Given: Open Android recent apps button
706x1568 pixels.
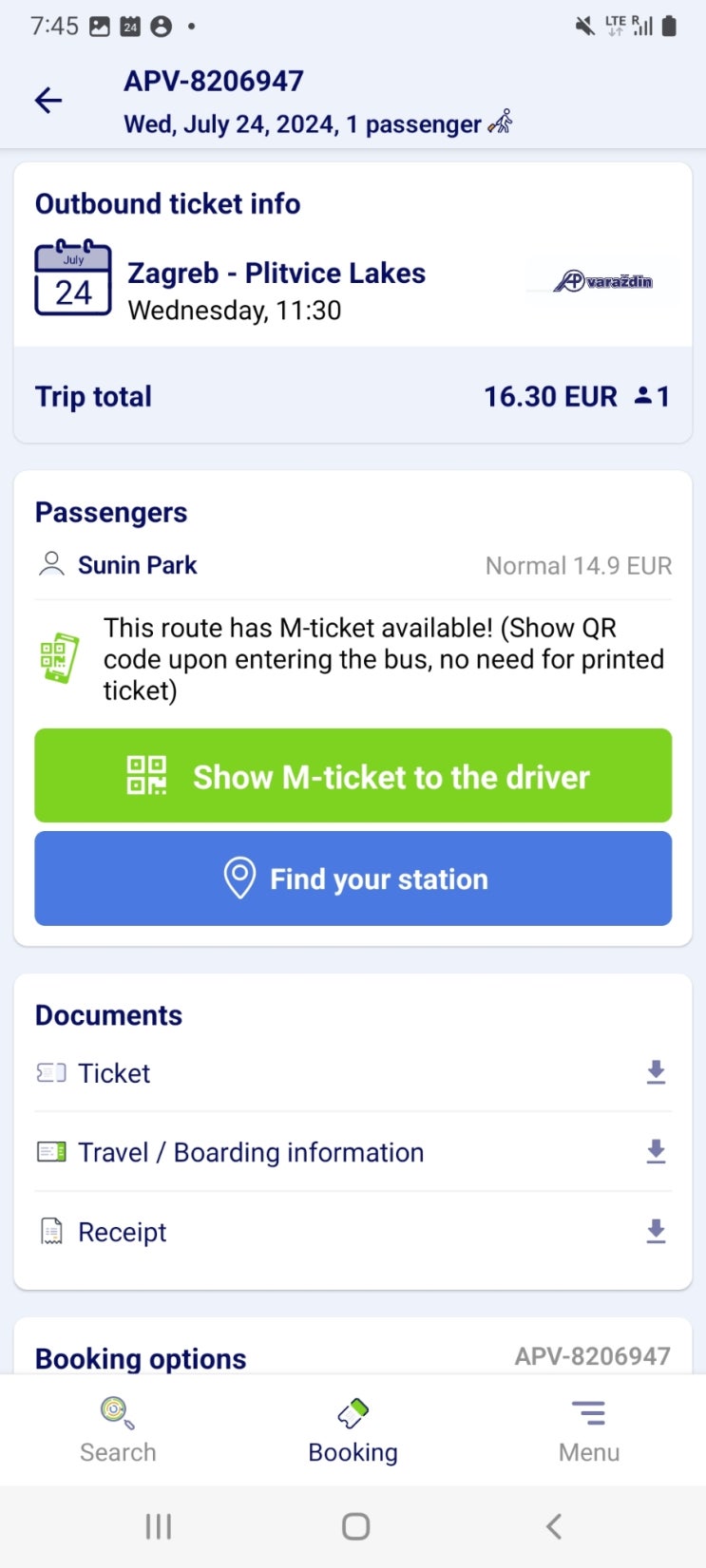Looking at the screenshot, I should click(x=158, y=1526).
